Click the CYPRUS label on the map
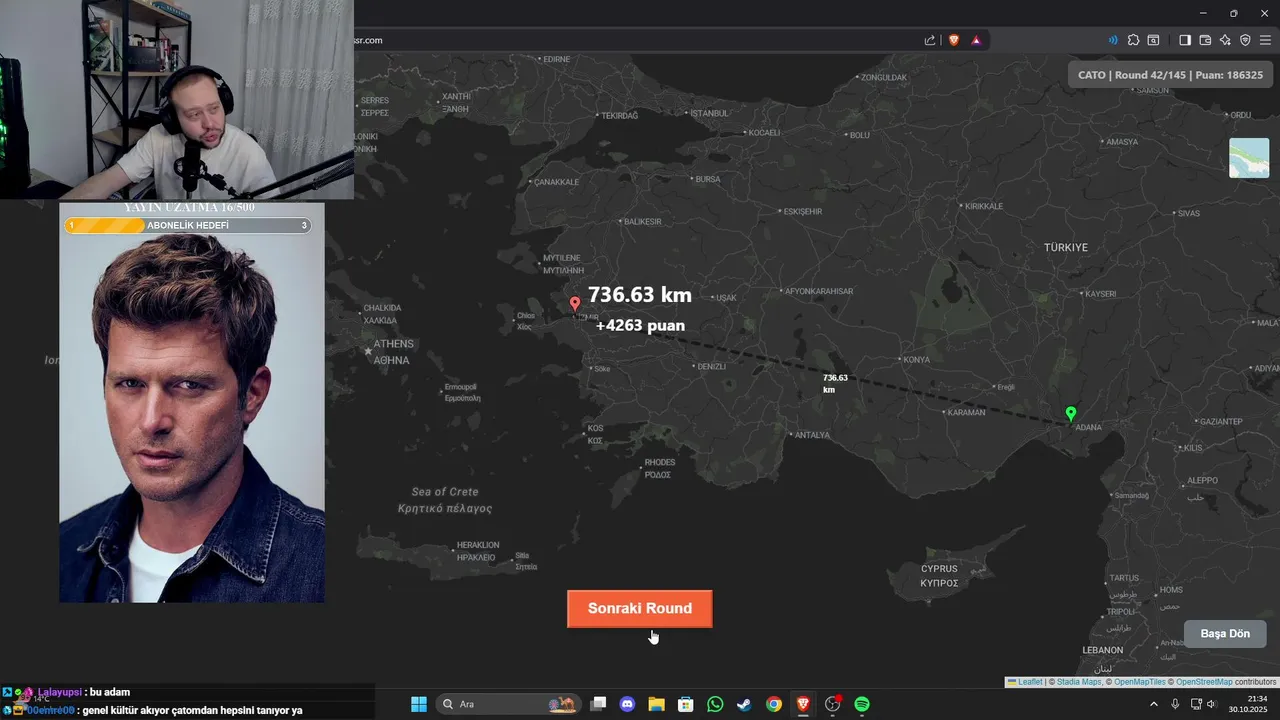This screenshot has width=1280, height=720. (940, 569)
